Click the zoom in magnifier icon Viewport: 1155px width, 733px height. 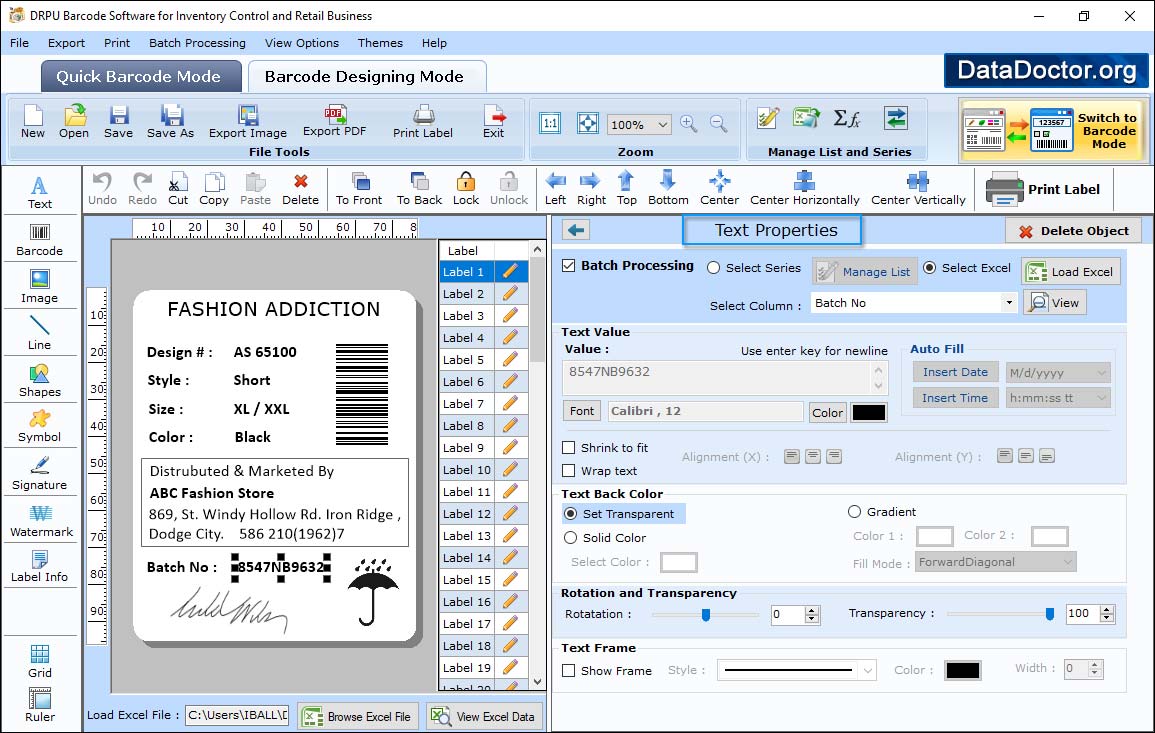tap(689, 123)
